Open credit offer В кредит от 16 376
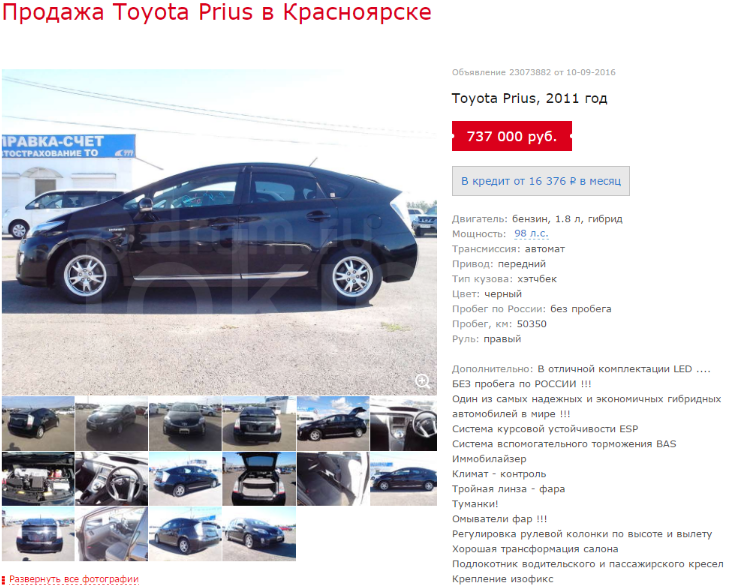This screenshot has width=732, height=585. pyautogui.click(x=541, y=181)
